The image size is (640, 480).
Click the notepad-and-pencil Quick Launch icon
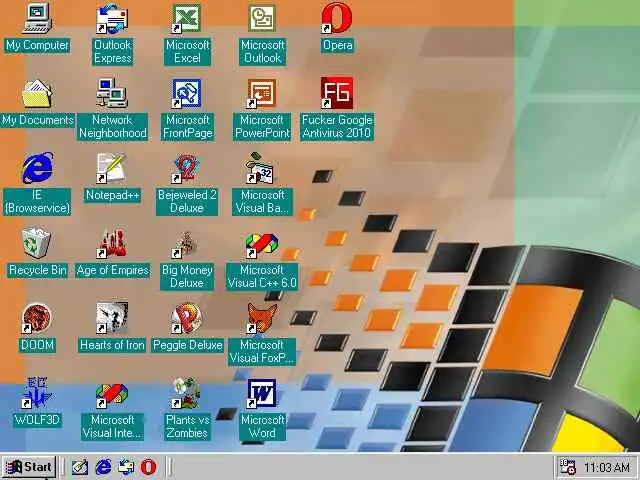coord(80,467)
